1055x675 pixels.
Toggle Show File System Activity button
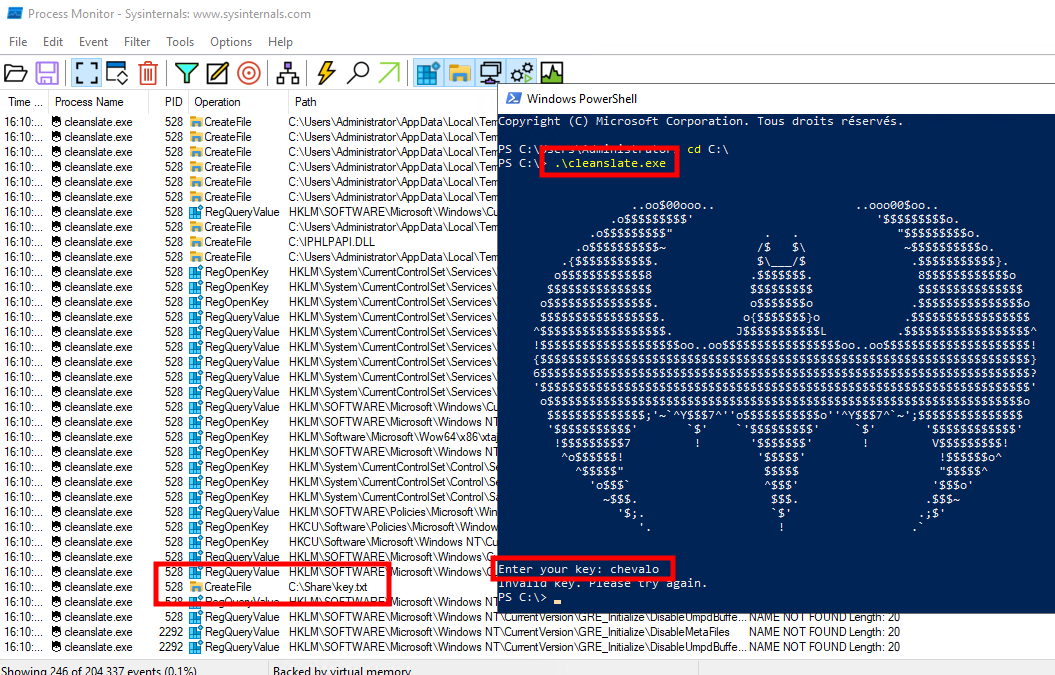tap(460, 73)
